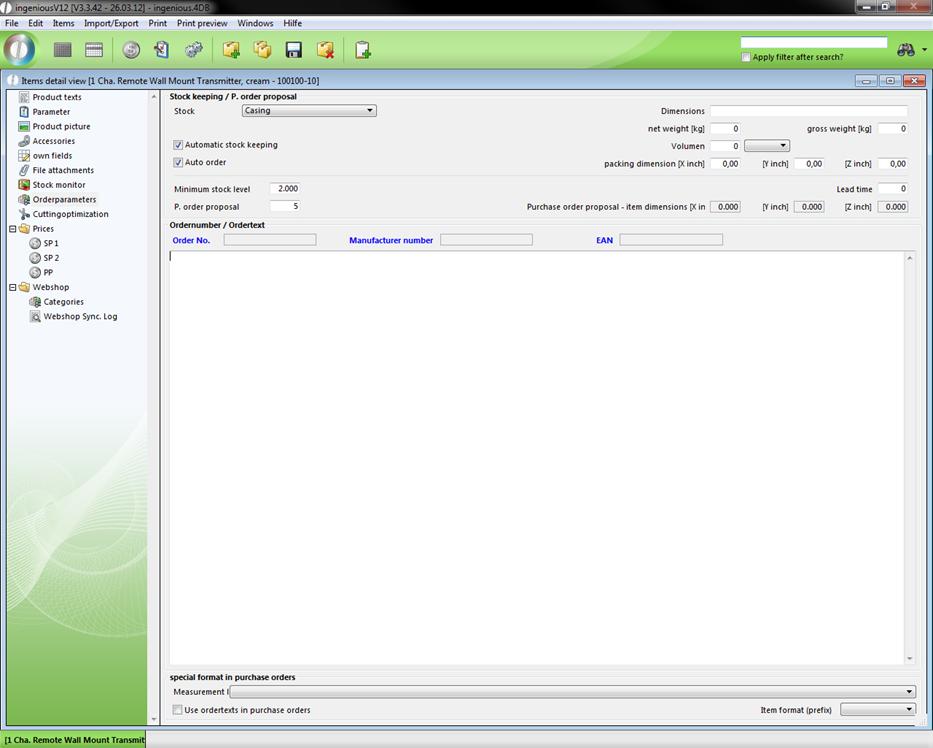933x748 pixels.
Task: Open the Print preview menu
Action: click(202, 23)
